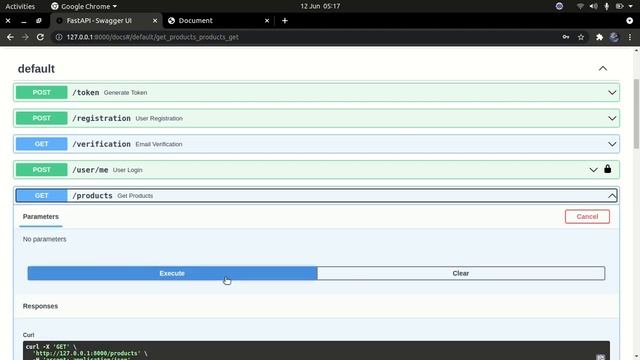Click the Clear button
The image size is (640, 360).
pyautogui.click(x=461, y=273)
